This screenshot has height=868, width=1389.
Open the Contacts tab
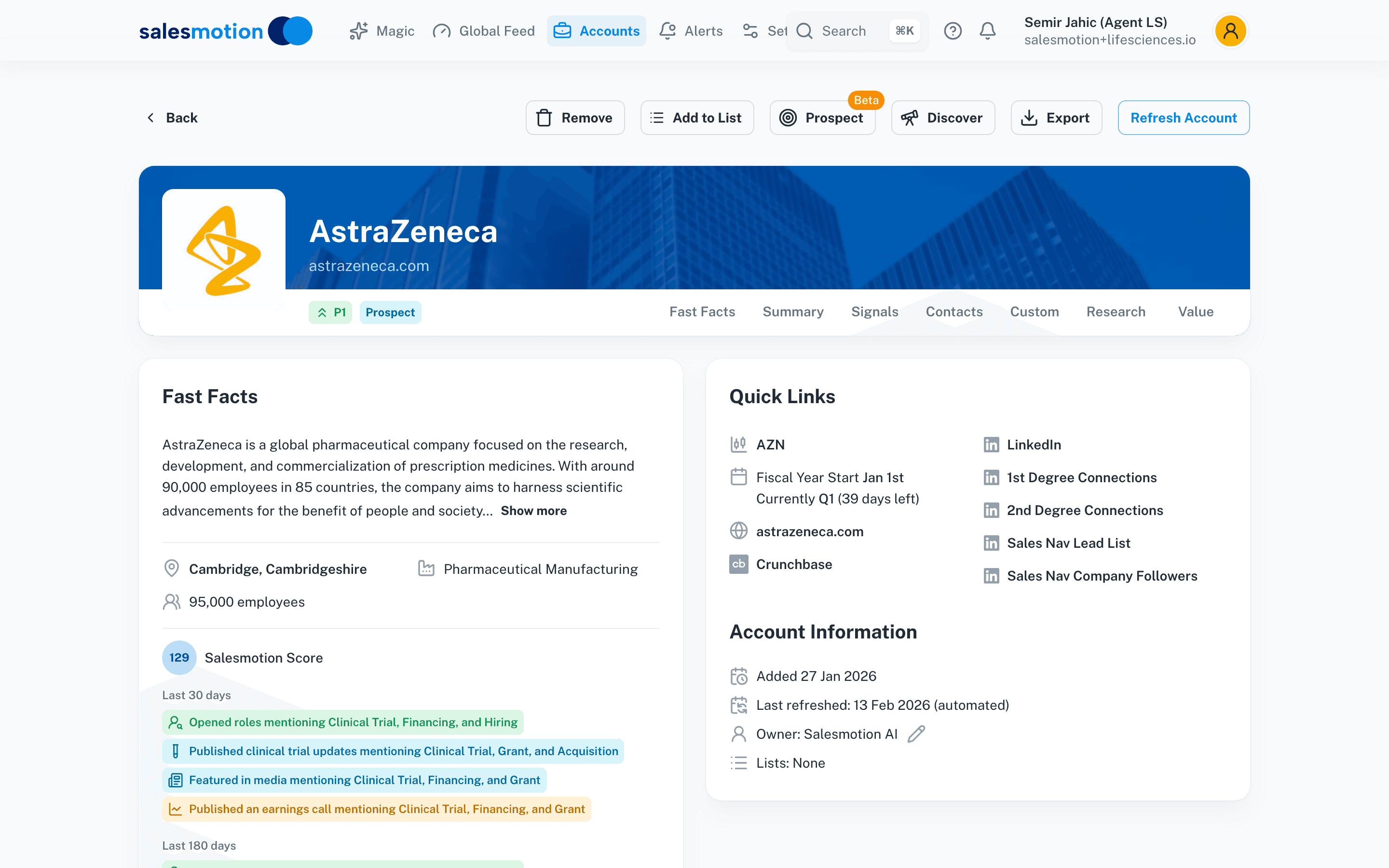954,312
